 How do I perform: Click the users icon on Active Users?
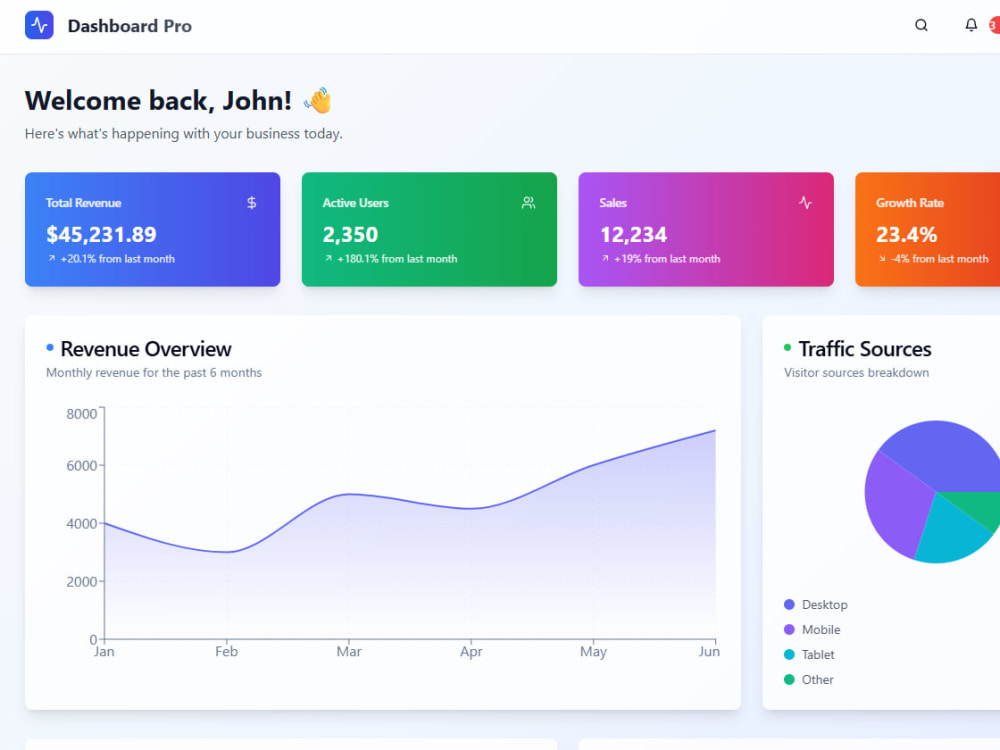528,203
